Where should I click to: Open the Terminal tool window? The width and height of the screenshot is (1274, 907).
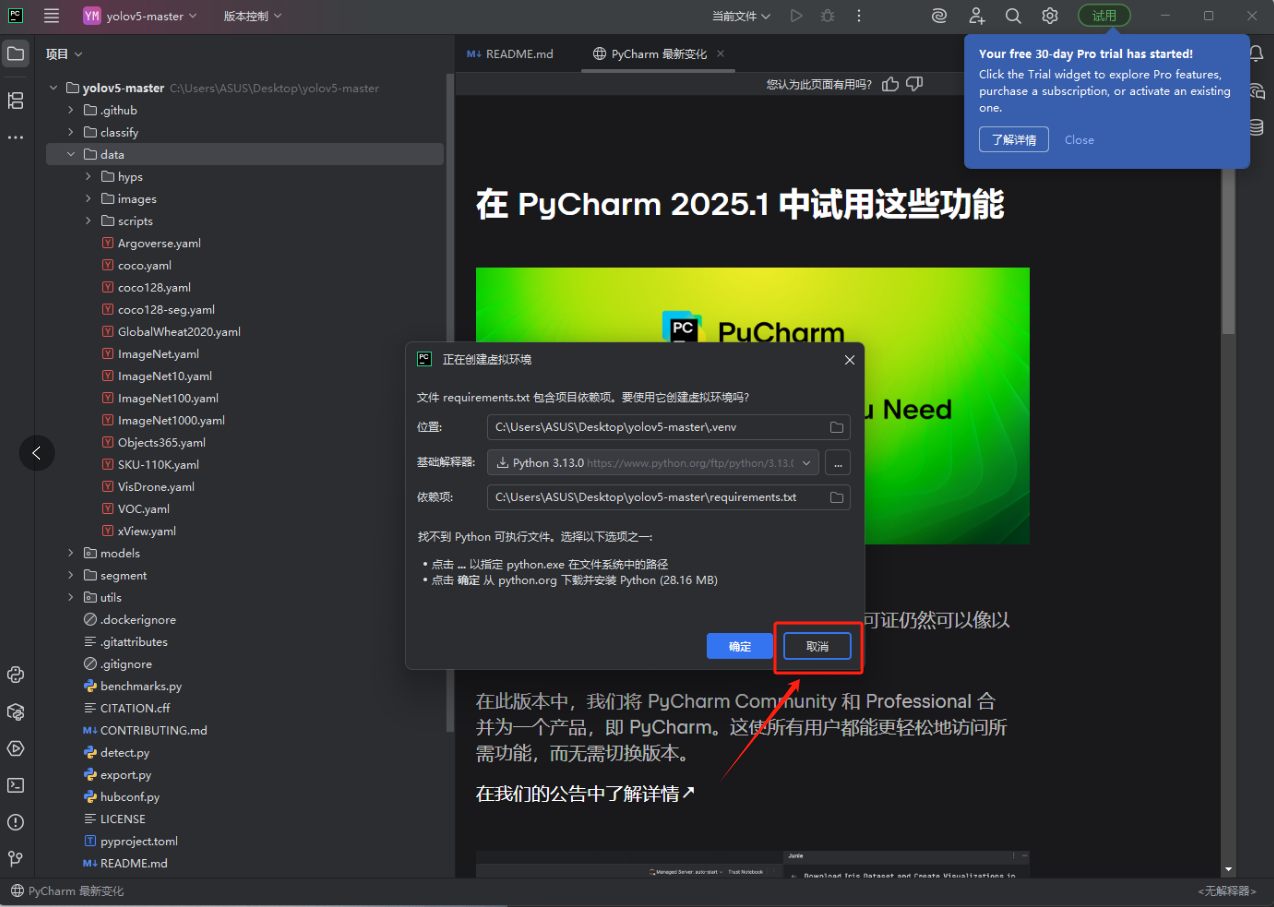(x=15, y=785)
